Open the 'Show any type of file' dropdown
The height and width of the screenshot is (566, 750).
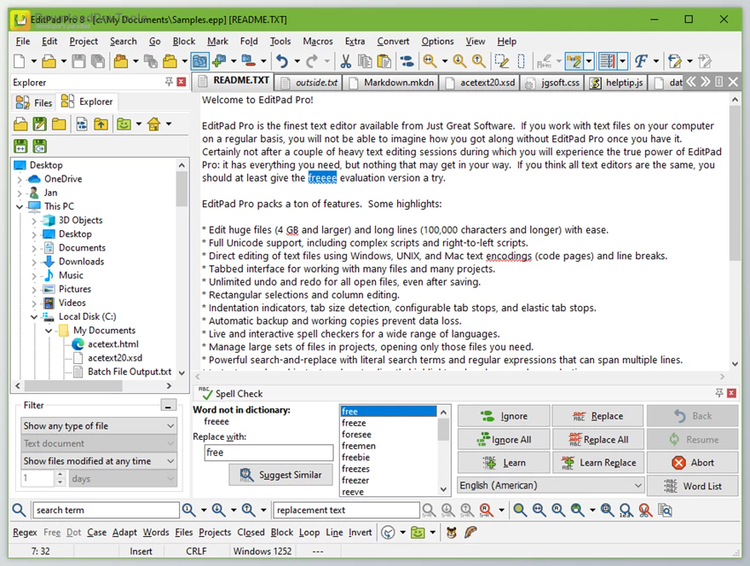(x=99, y=426)
